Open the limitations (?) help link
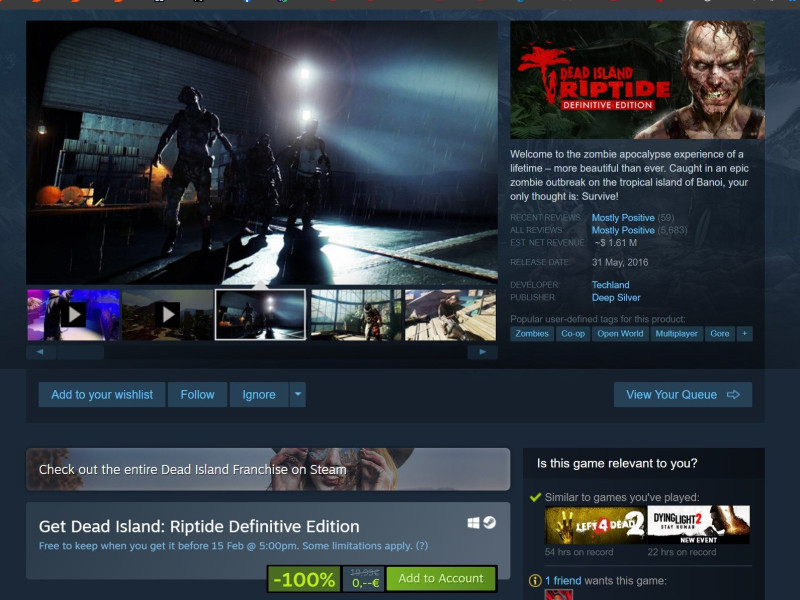 pos(421,546)
